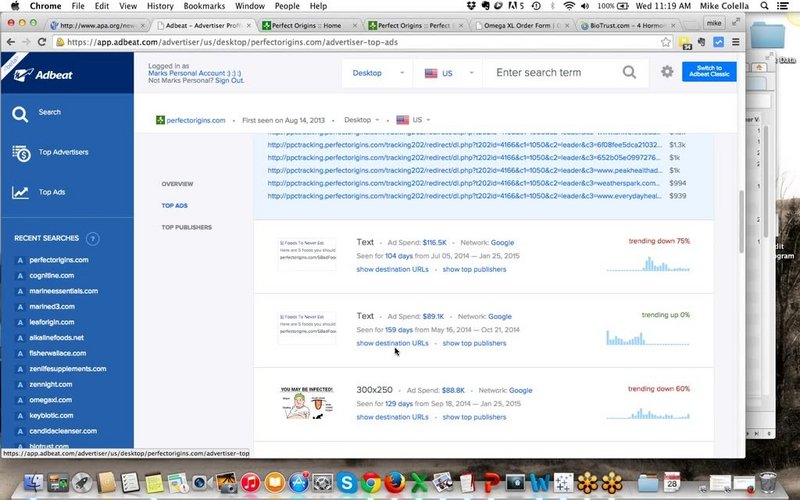
Task: Show top publishers for $116.5K ad
Action: point(474,269)
